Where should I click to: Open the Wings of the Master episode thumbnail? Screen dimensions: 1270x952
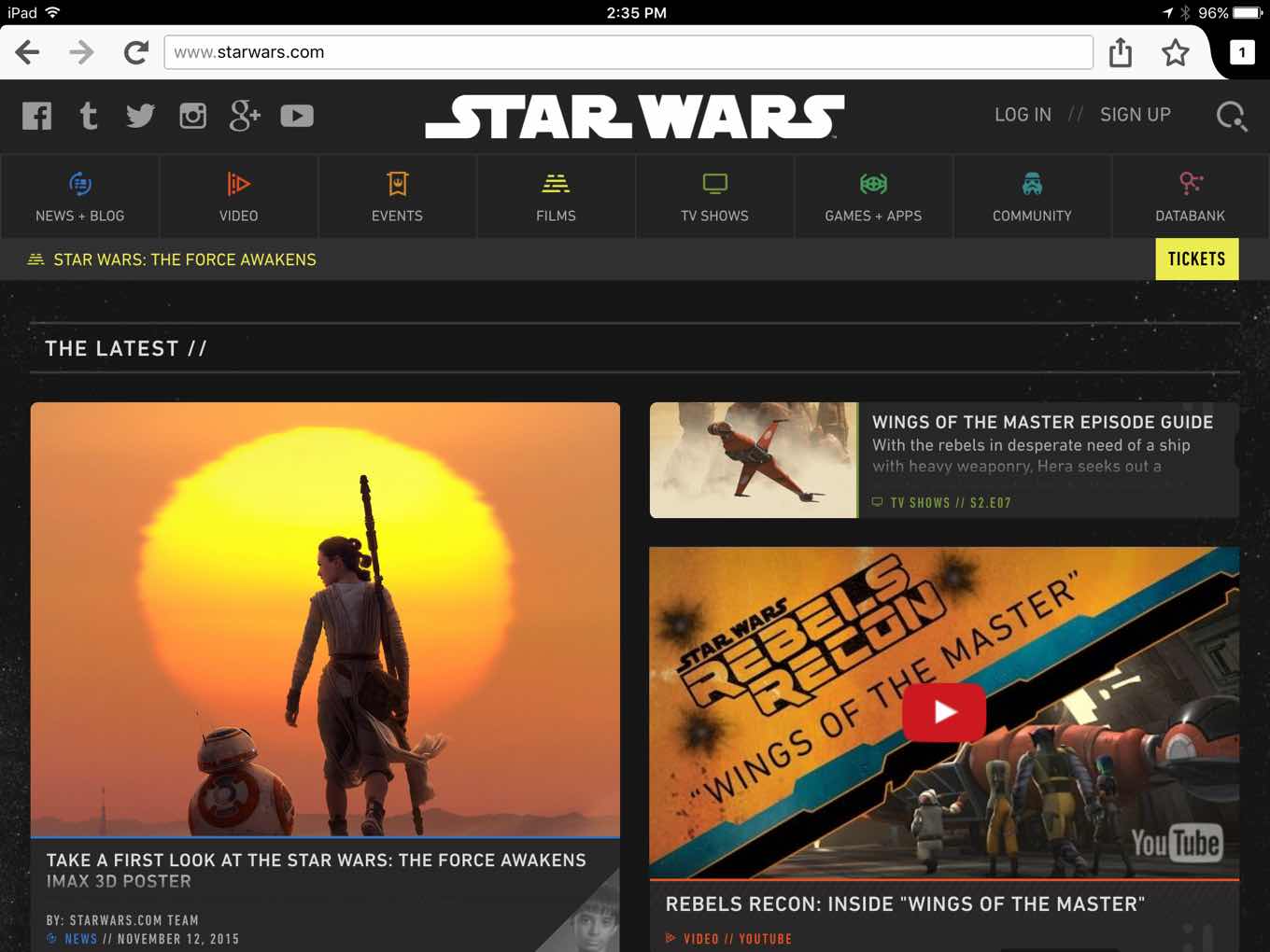pyautogui.click(x=754, y=460)
